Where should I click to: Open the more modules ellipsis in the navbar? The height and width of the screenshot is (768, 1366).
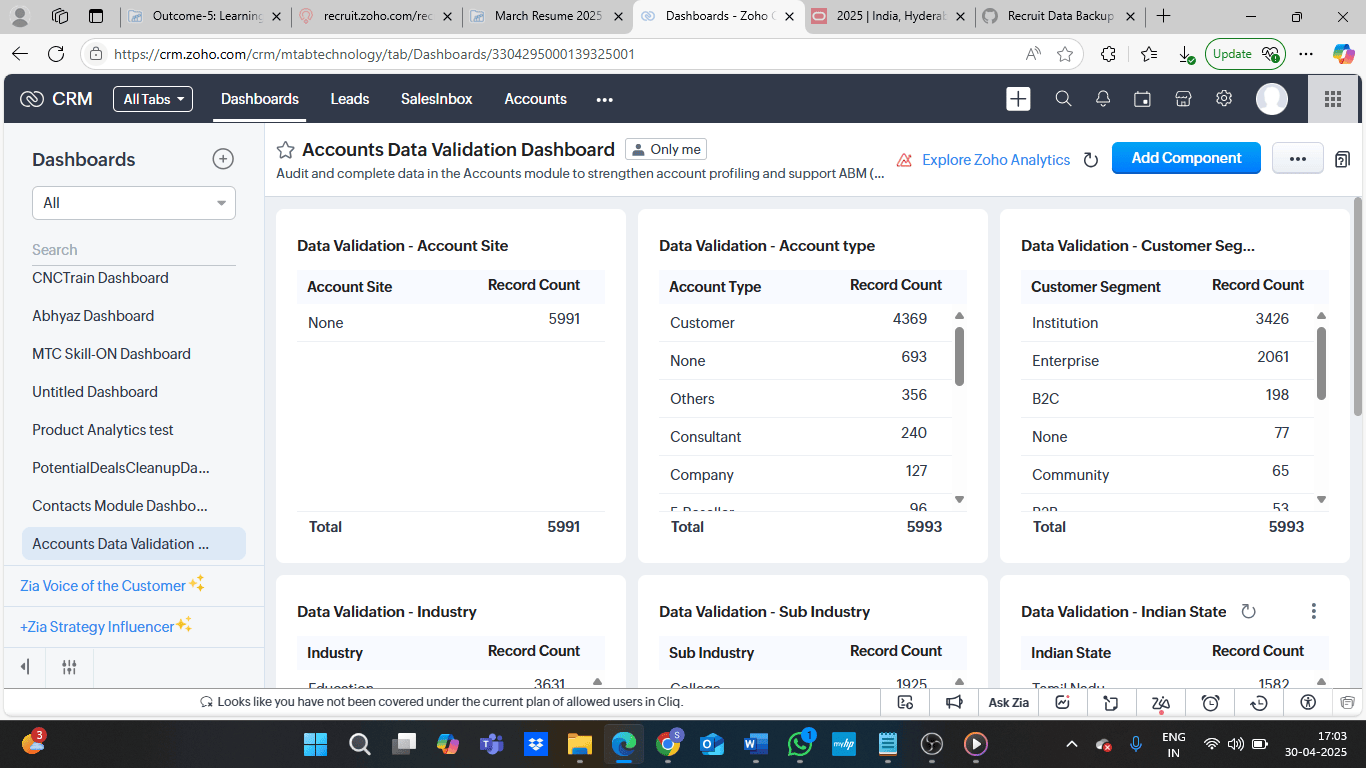pyautogui.click(x=604, y=99)
